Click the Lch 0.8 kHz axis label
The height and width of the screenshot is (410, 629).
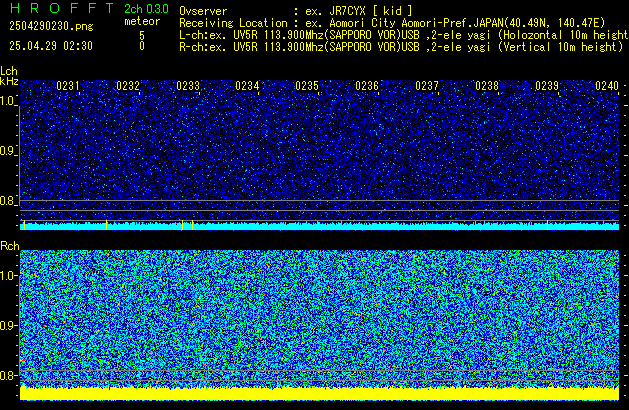click(x=7, y=201)
